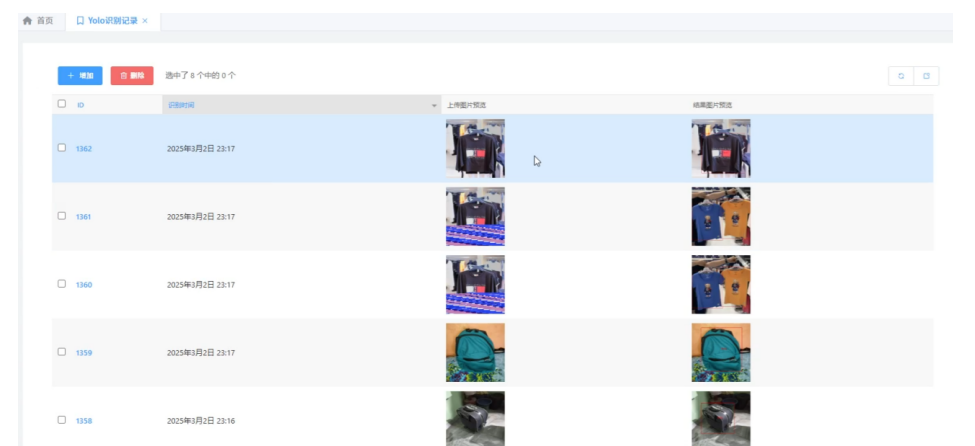The image size is (975, 446).
Task: Open record ID 1359 link
Action: click(x=84, y=353)
